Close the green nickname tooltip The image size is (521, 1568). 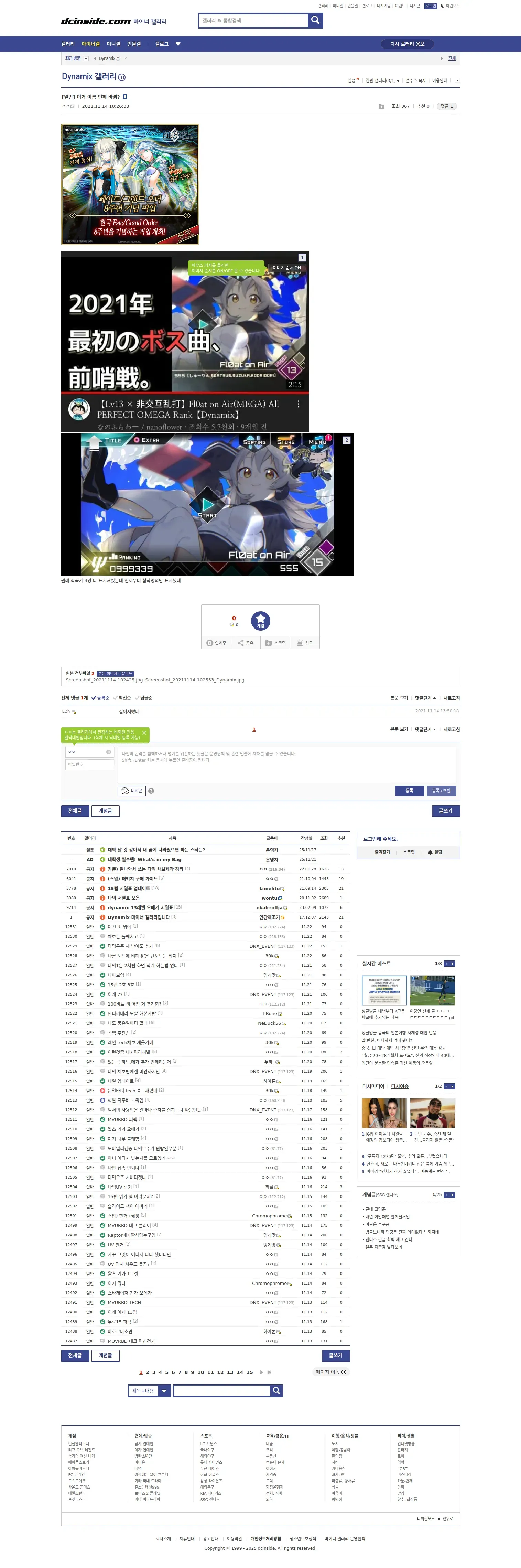[x=144, y=732]
